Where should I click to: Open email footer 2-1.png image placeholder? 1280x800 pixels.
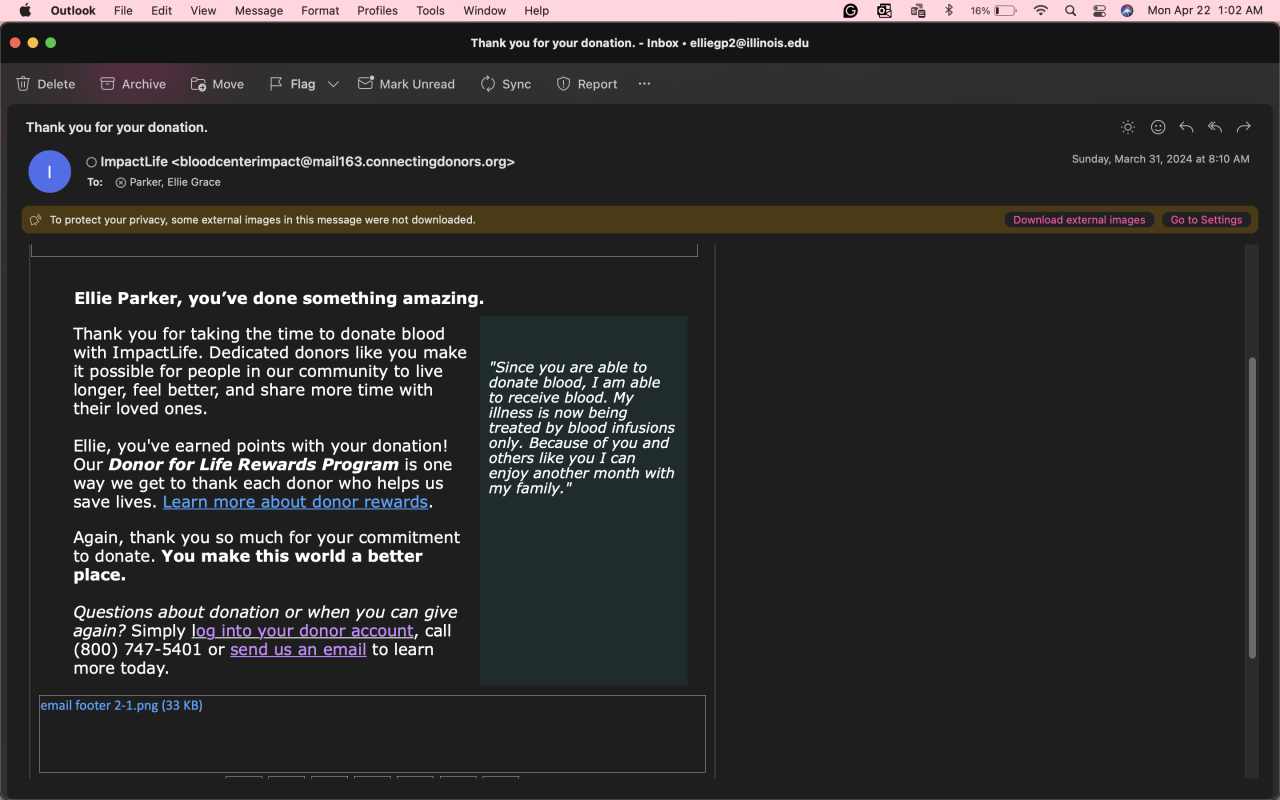(121, 706)
